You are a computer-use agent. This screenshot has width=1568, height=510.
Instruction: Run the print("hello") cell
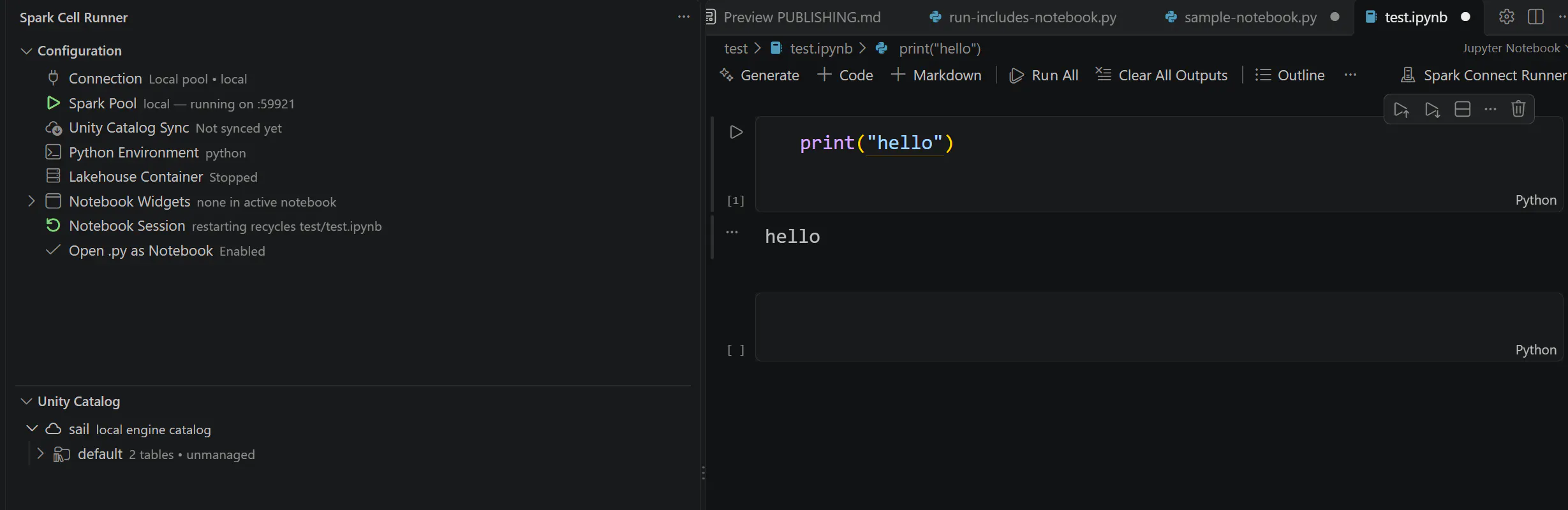point(736,132)
